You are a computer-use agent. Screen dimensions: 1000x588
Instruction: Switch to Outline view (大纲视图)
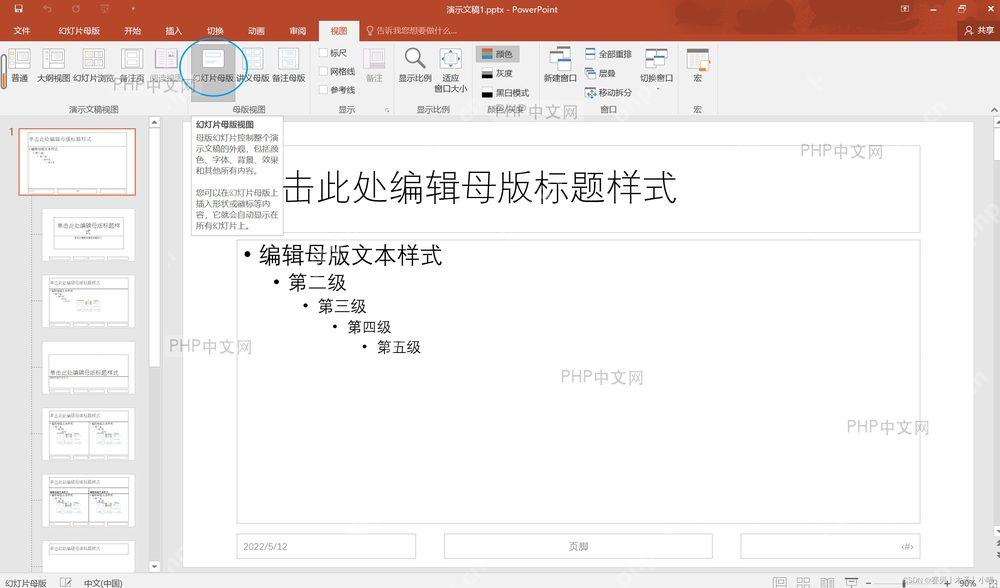coord(54,66)
